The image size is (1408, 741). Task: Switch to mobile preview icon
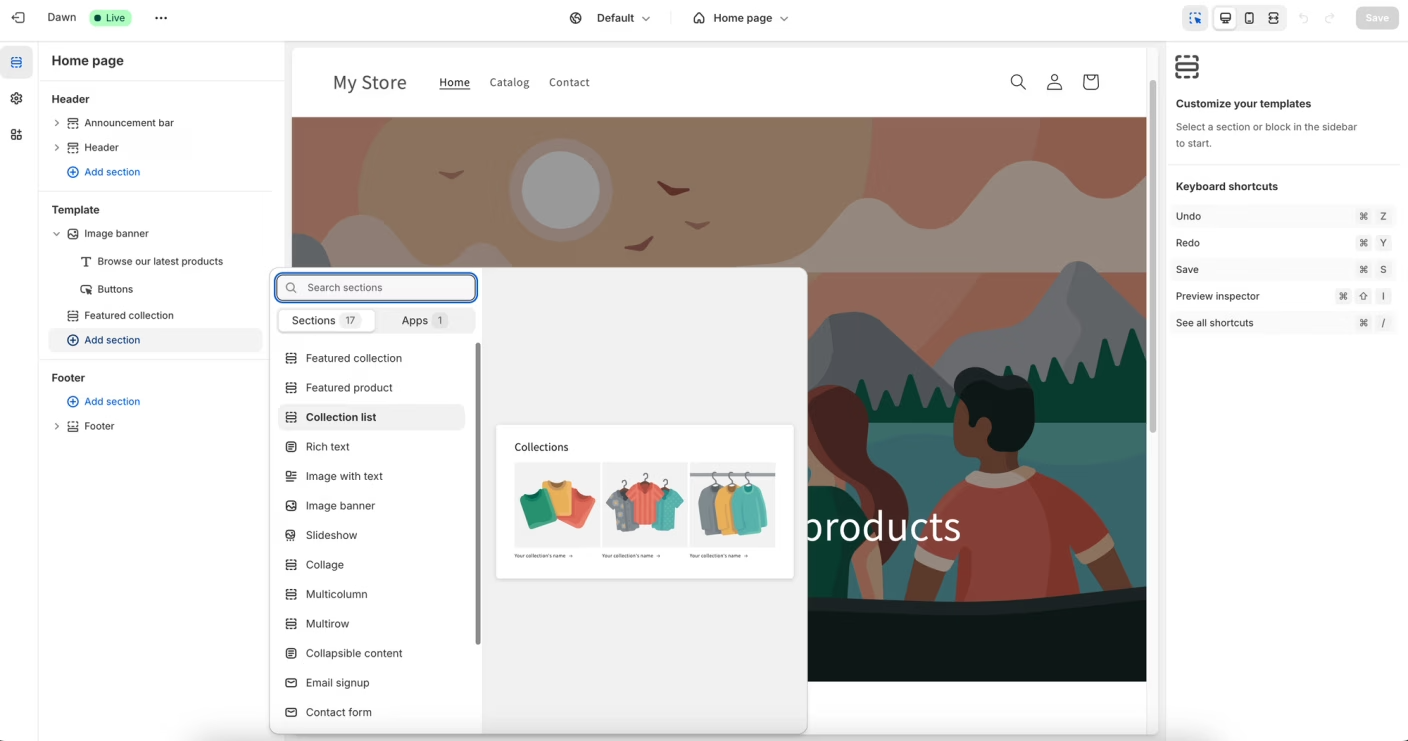click(1249, 18)
